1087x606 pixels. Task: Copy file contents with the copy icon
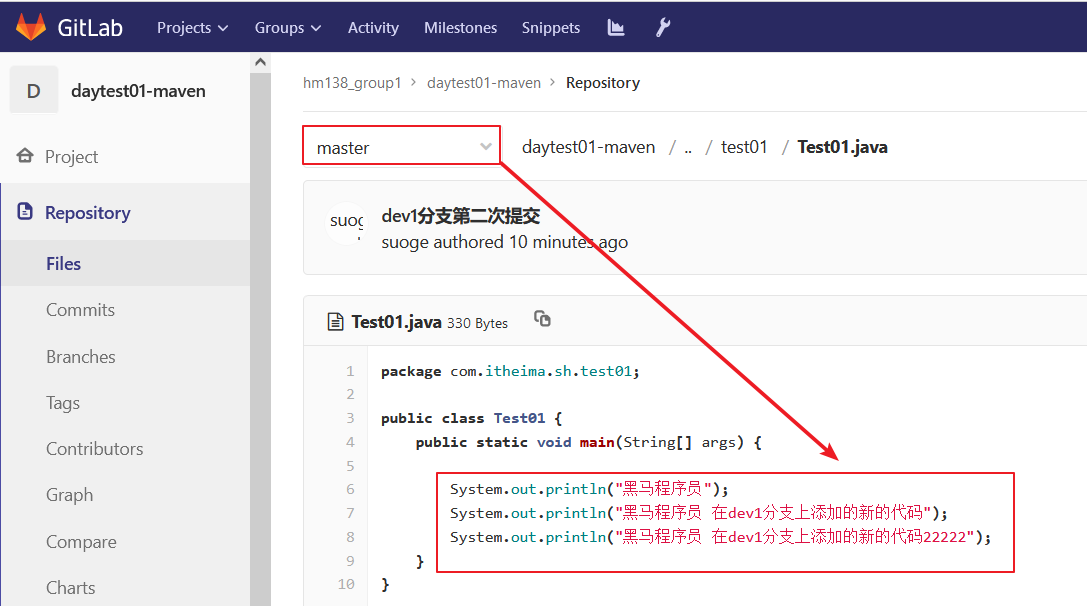[542, 319]
